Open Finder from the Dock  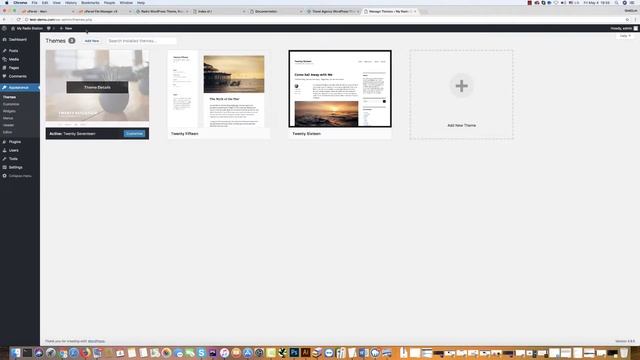[16, 352]
